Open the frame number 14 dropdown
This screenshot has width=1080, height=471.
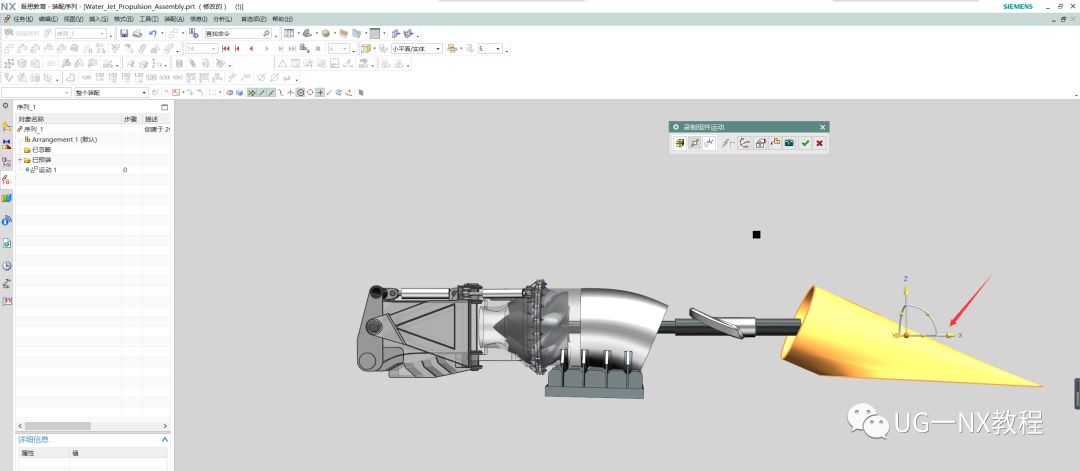(x=214, y=49)
